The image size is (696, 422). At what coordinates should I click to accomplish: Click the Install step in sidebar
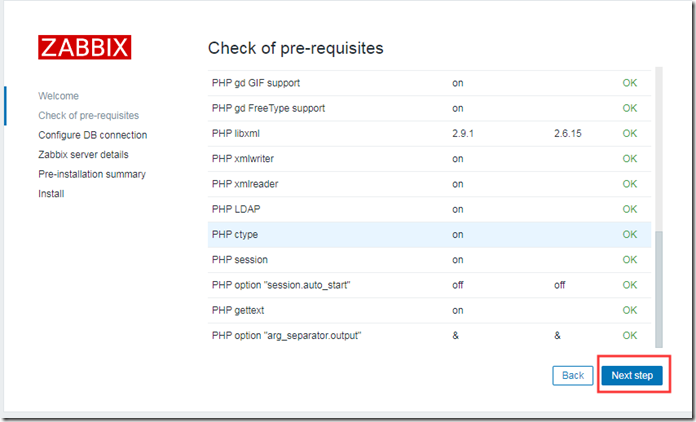[51, 194]
